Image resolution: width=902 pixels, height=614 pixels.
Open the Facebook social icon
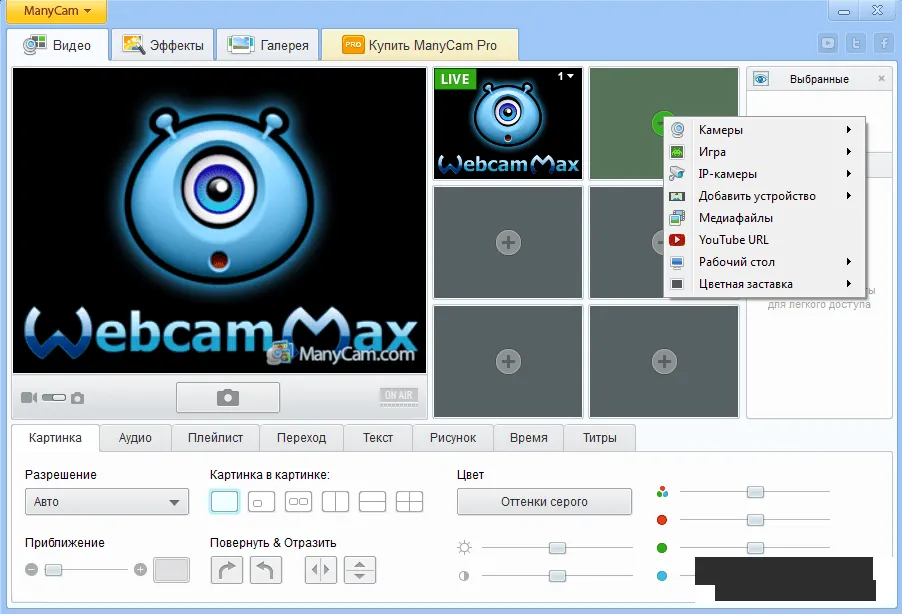pyautogui.click(x=884, y=43)
